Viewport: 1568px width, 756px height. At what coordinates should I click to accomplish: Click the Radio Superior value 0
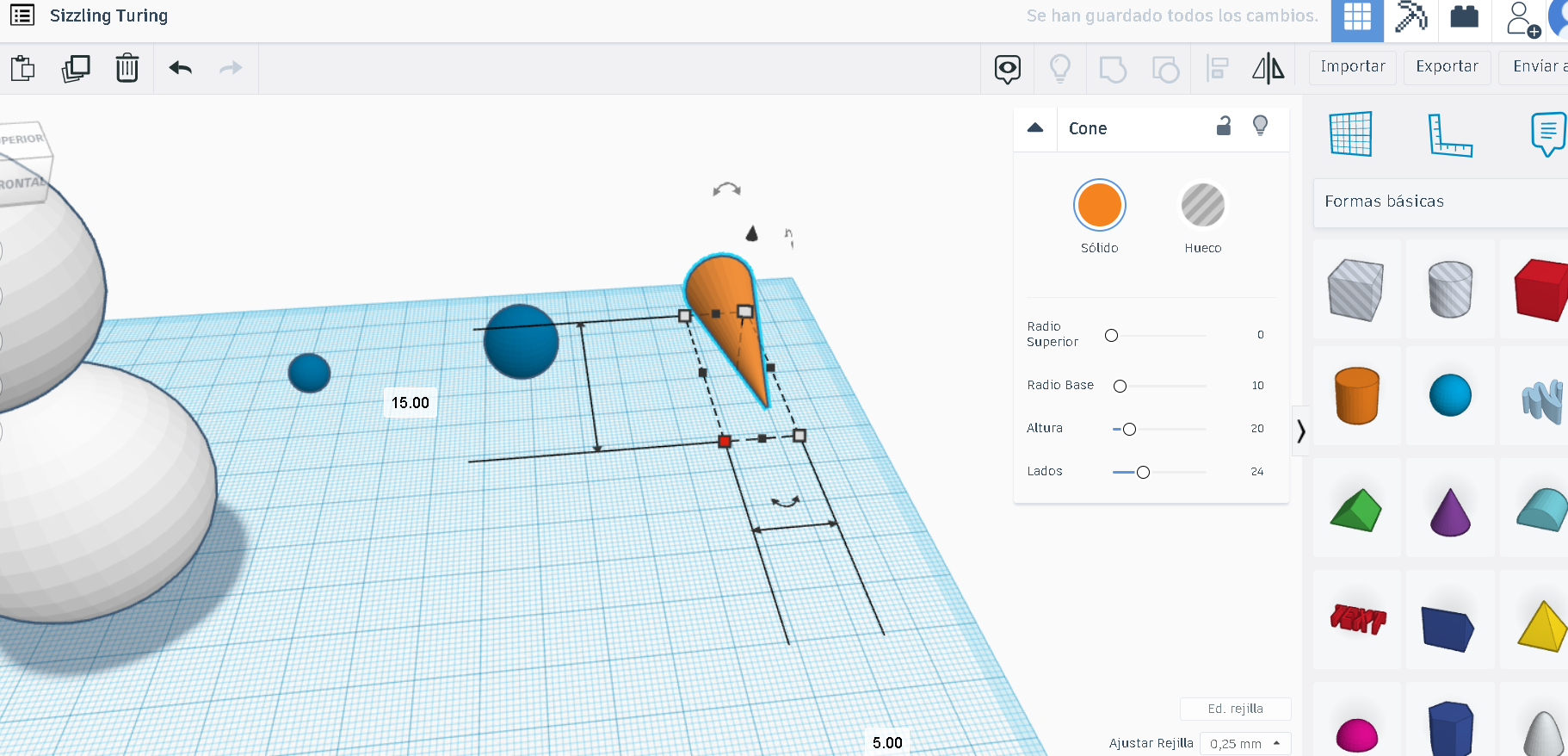(x=1261, y=335)
